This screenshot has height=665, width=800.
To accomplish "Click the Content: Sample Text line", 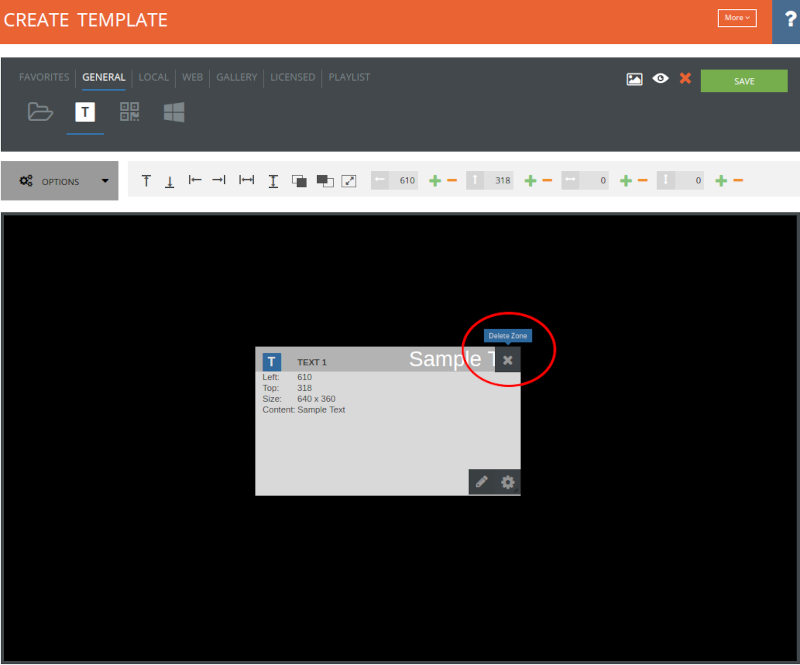I will [x=304, y=410].
